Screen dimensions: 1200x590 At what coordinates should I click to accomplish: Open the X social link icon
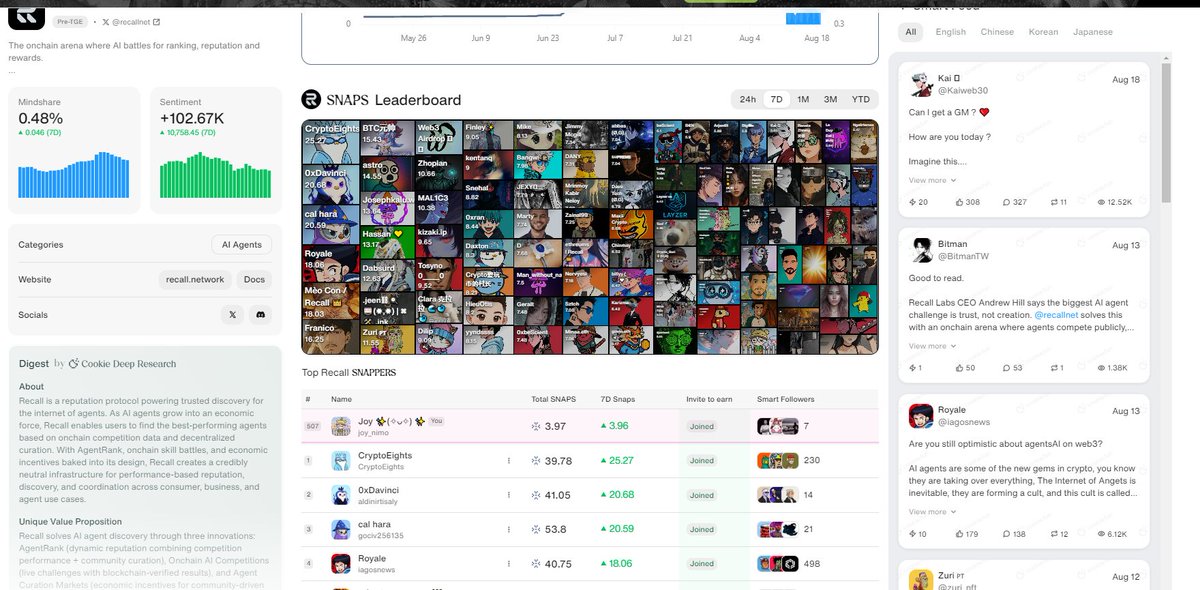(x=233, y=314)
